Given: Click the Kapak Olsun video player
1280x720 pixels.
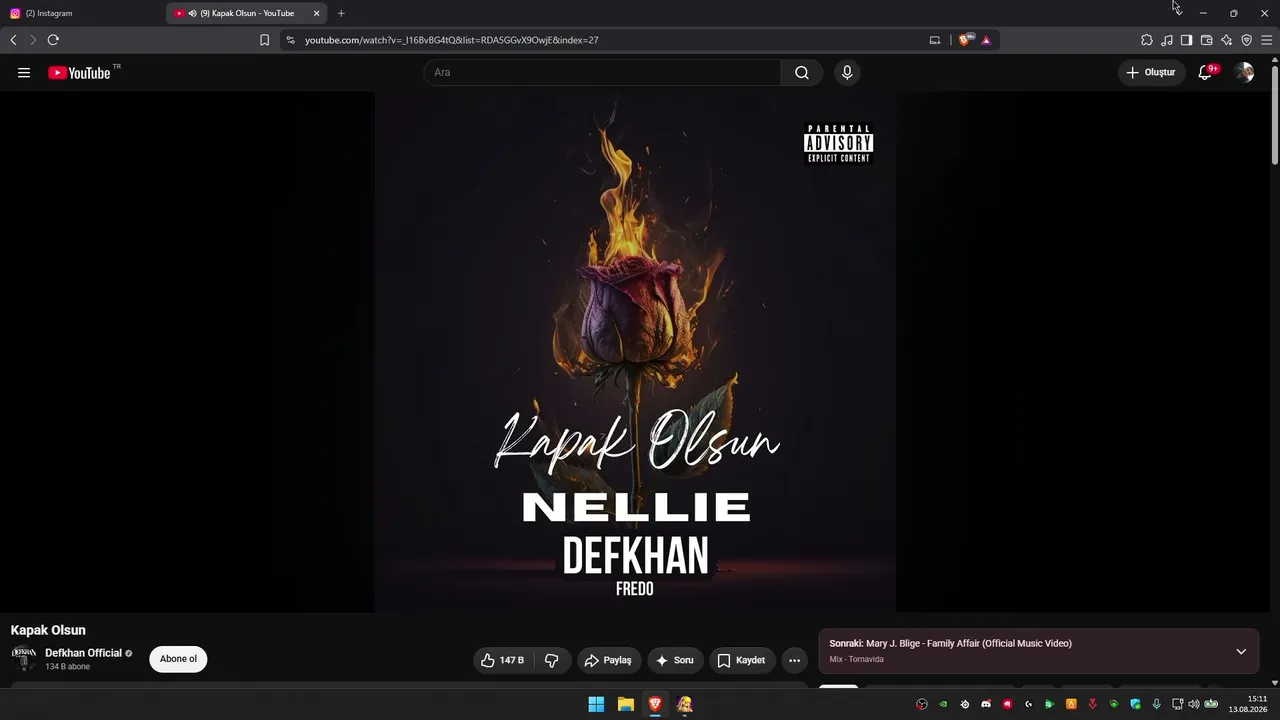Looking at the screenshot, I should pyautogui.click(x=635, y=352).
